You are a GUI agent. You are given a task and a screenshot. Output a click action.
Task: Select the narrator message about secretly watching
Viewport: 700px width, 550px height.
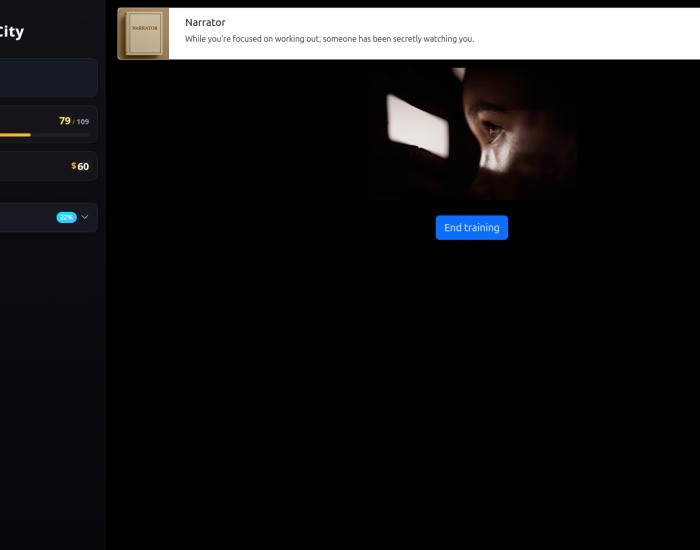coord(329,39)
